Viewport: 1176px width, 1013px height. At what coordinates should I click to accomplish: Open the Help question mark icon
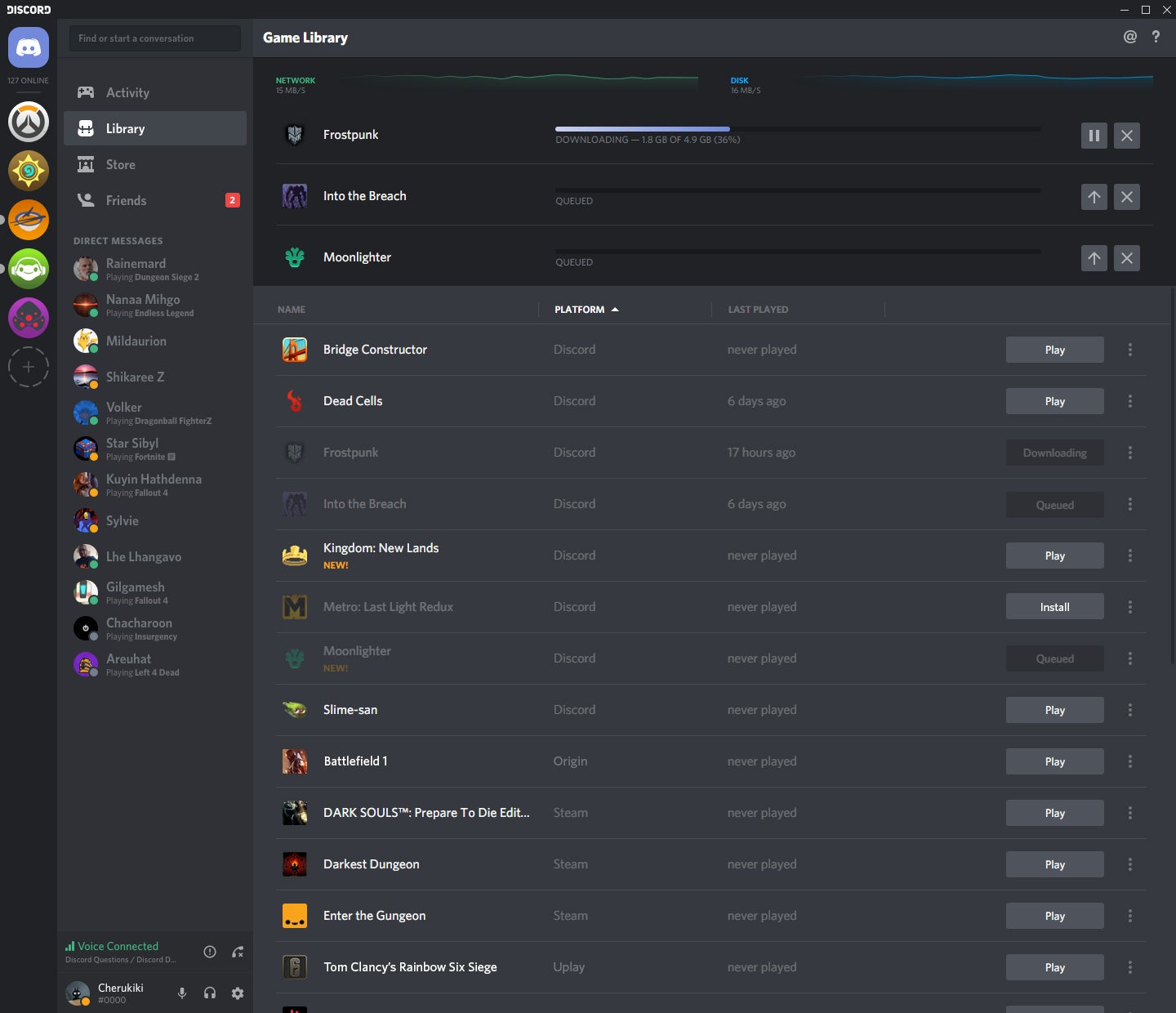click(1156, 36)
